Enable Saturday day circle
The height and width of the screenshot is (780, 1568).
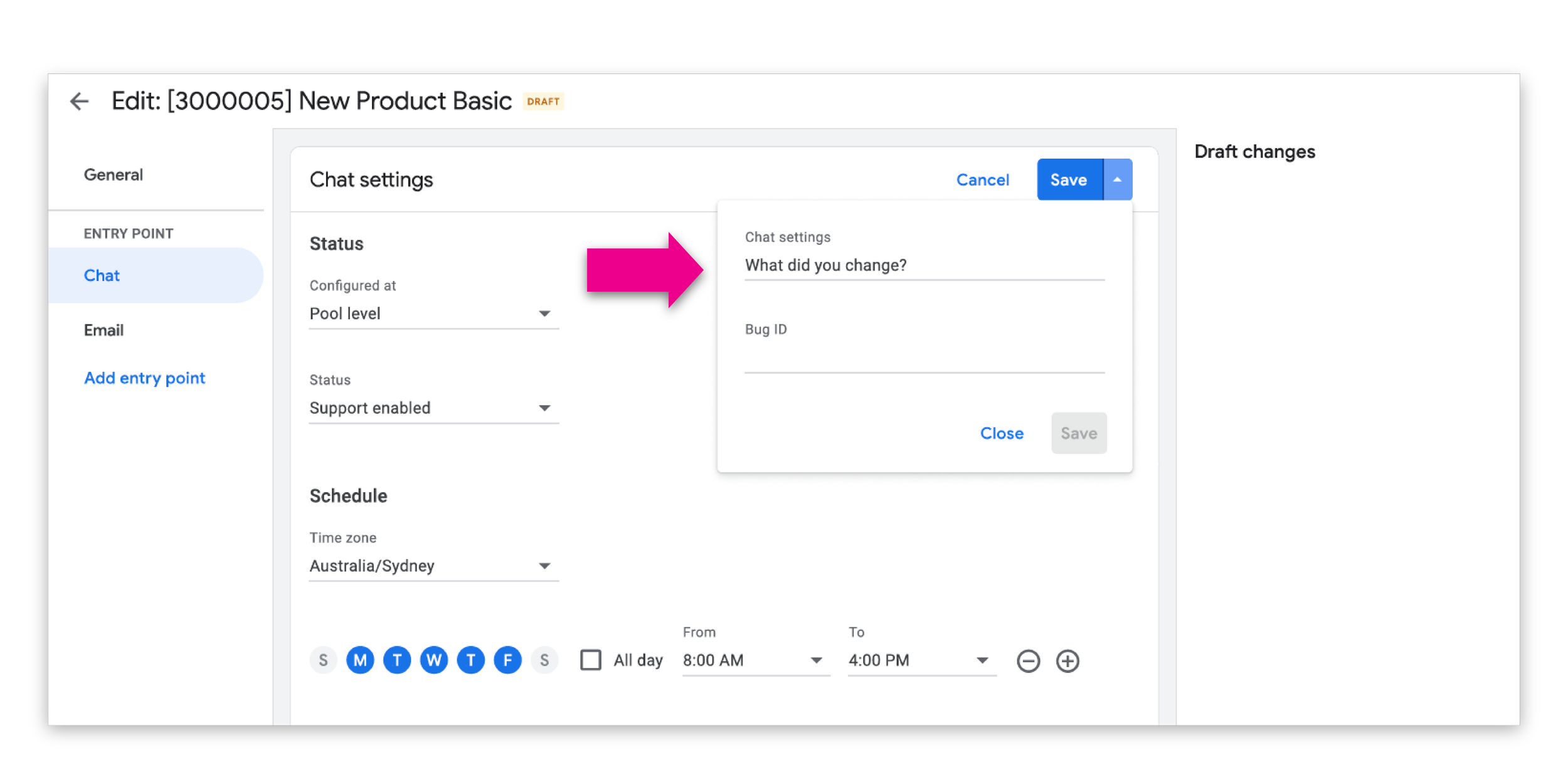tap(544, 660)
